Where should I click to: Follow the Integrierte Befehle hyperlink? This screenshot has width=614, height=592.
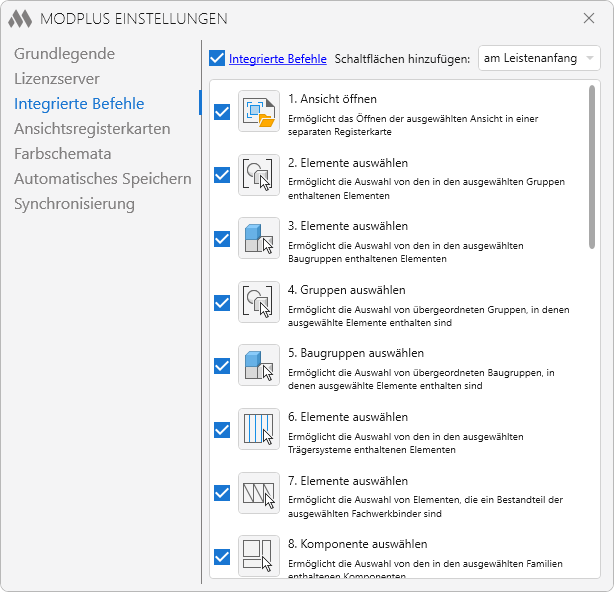pyautogui.click(x=278, y=59)
